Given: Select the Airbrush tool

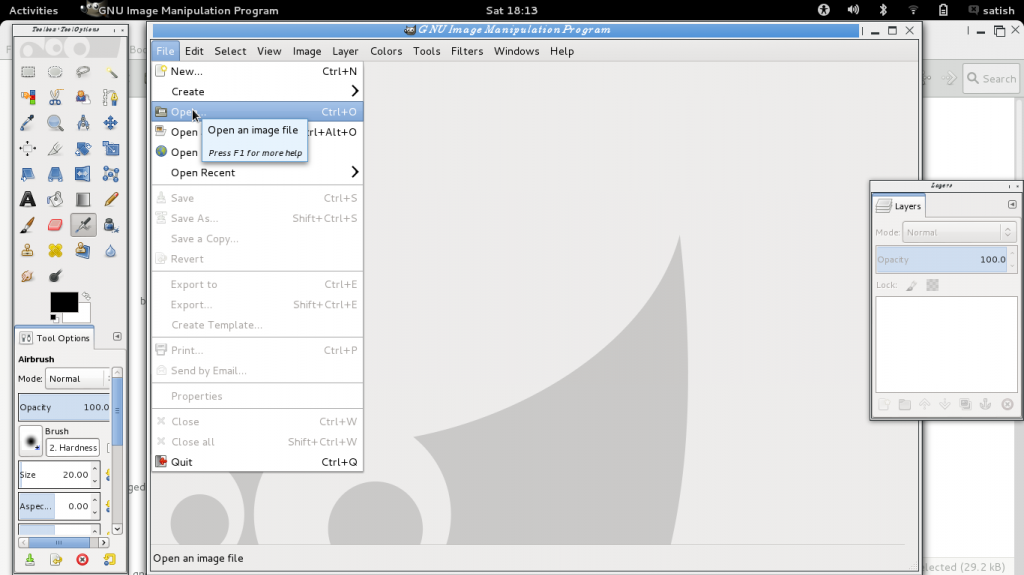Looking at the screenshot, I should [x=83, y=225].
